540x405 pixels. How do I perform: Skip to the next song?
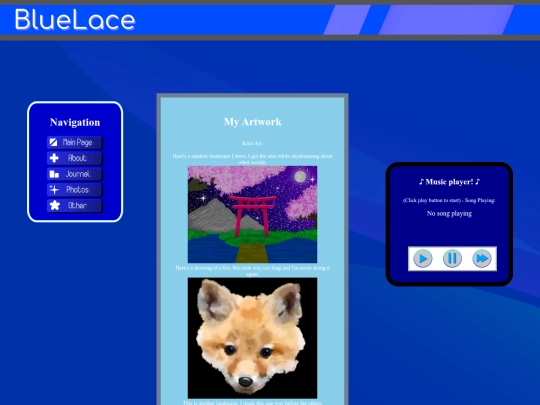(x=482, y=258)
